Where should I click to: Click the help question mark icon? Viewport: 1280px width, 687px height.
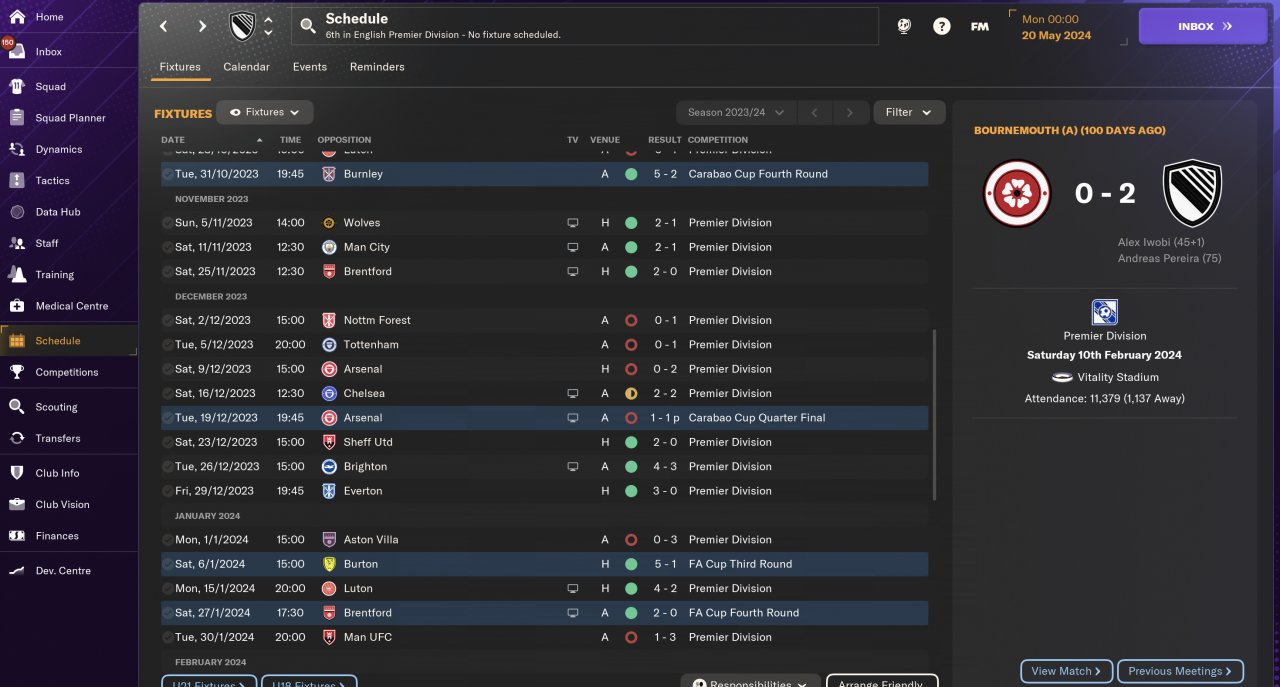point(941,27)
